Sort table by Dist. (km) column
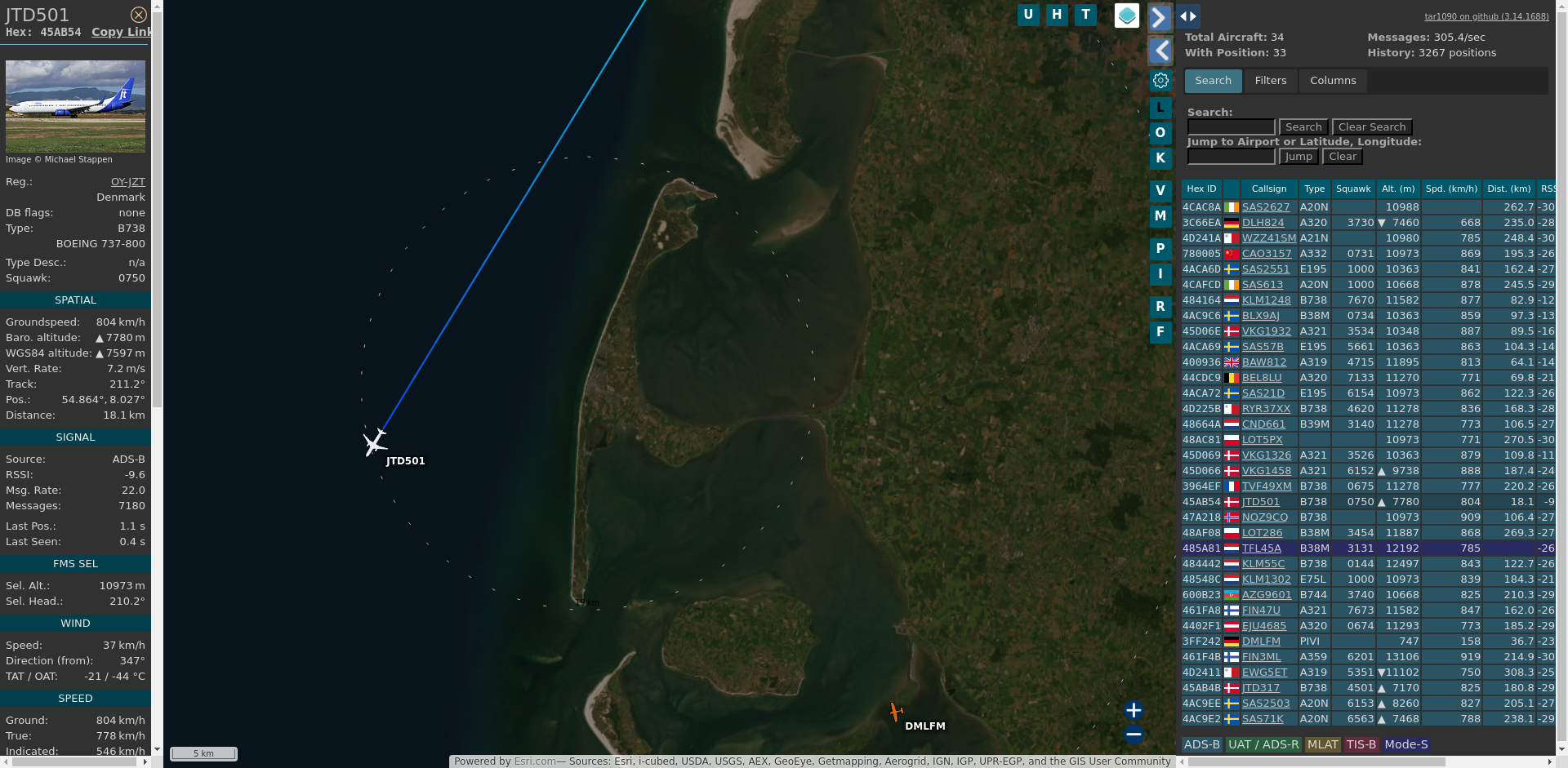The width and height of the screenshot is (1568, 768). [x=1508, y=189]
